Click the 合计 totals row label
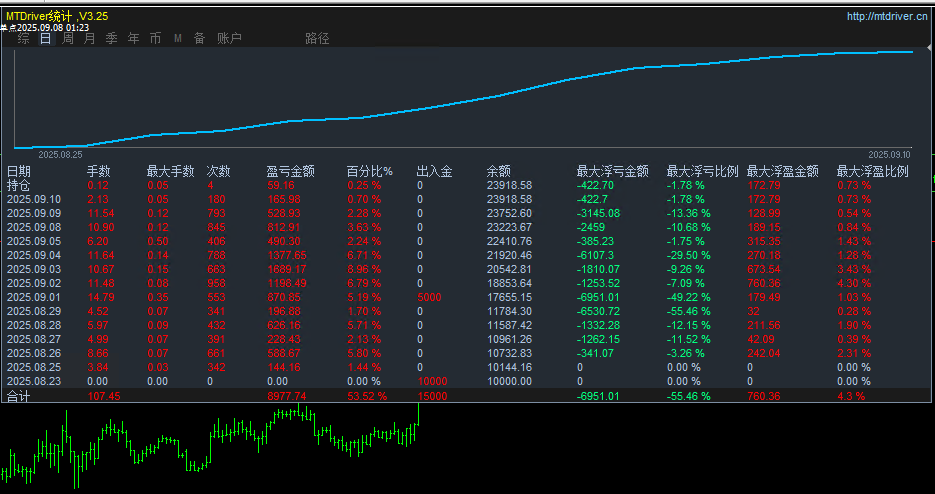Image resolution: width=935 pixels, height=494 pixels. 18,396
